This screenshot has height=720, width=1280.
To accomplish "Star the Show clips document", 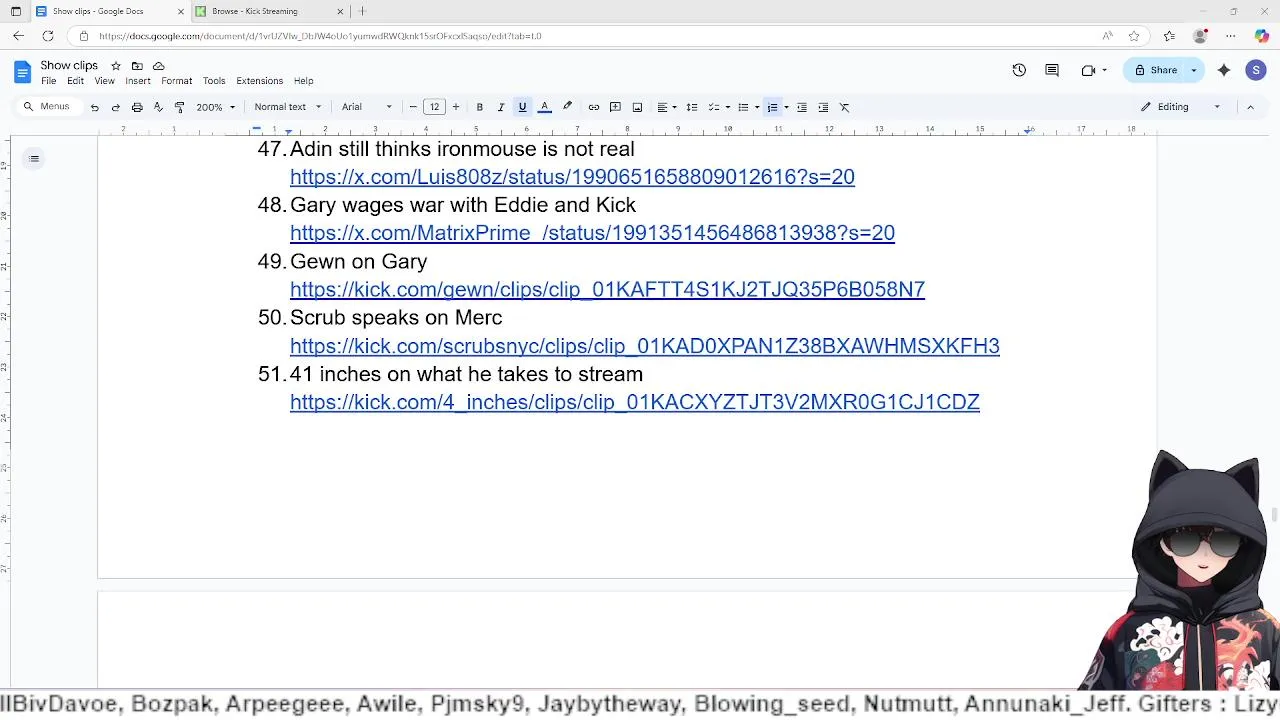I will (x=116, y=66).
